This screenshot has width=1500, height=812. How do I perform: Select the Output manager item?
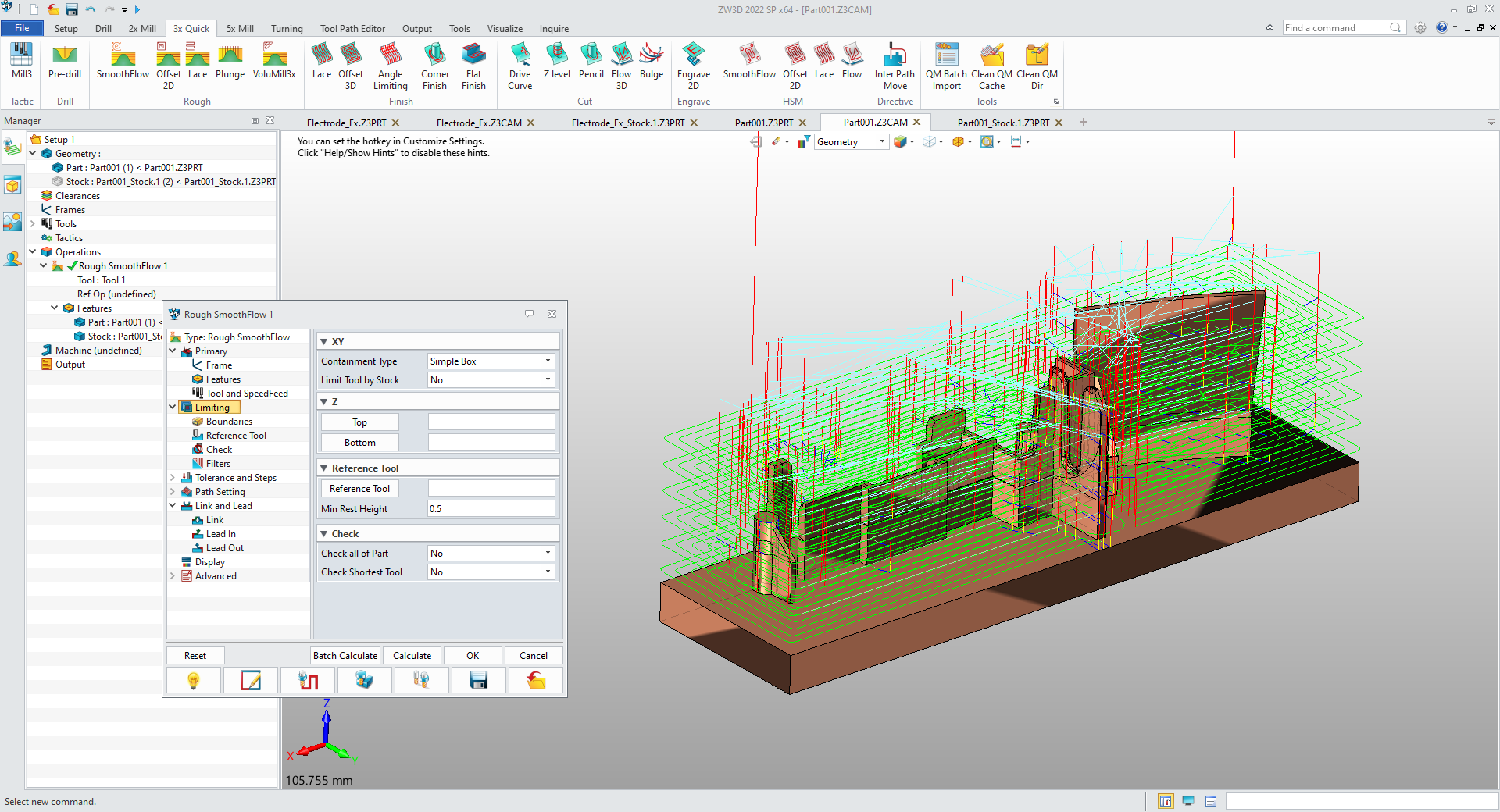[x=70, y=365]
